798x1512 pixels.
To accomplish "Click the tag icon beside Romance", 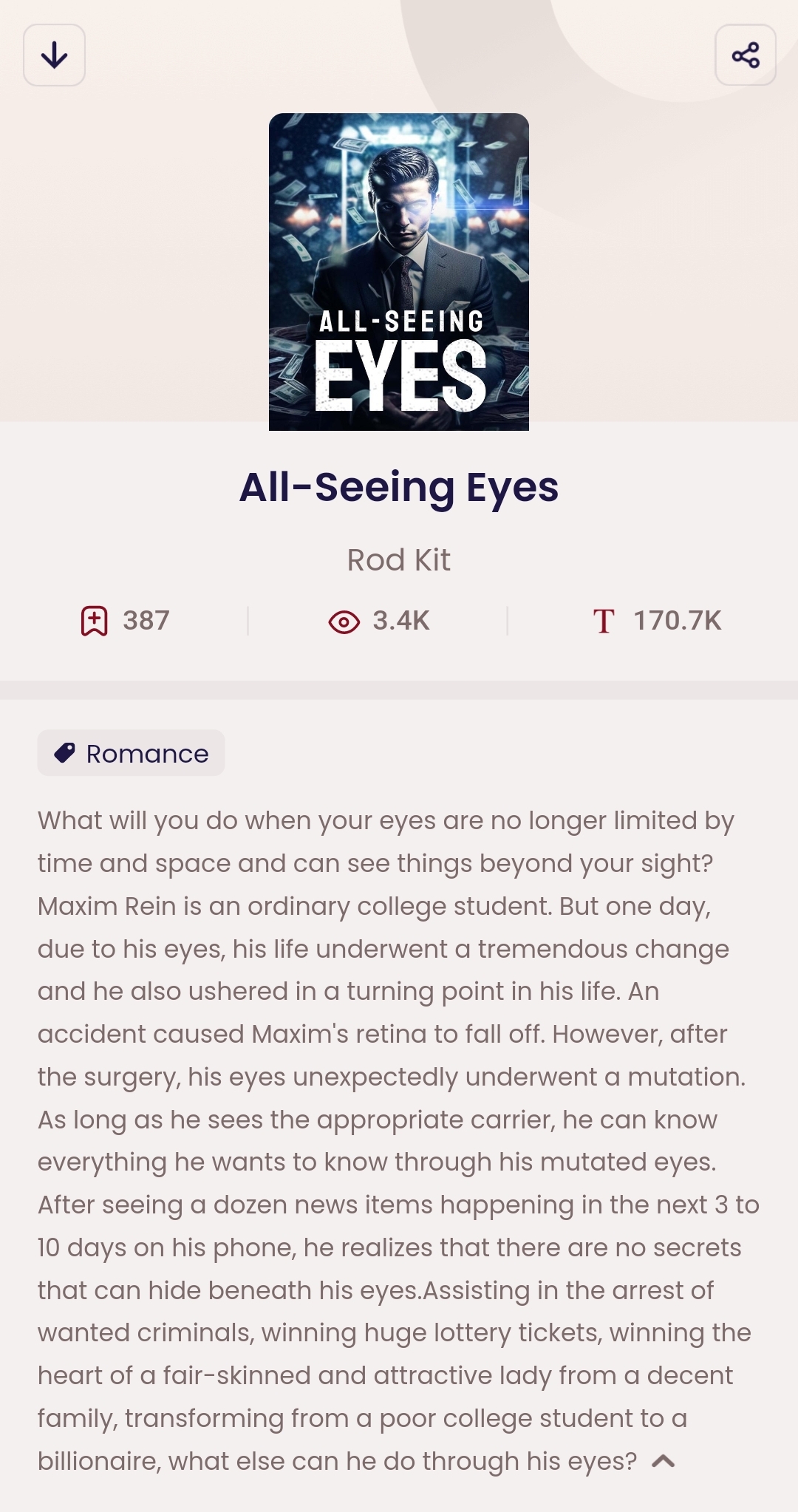I will 65,753.
